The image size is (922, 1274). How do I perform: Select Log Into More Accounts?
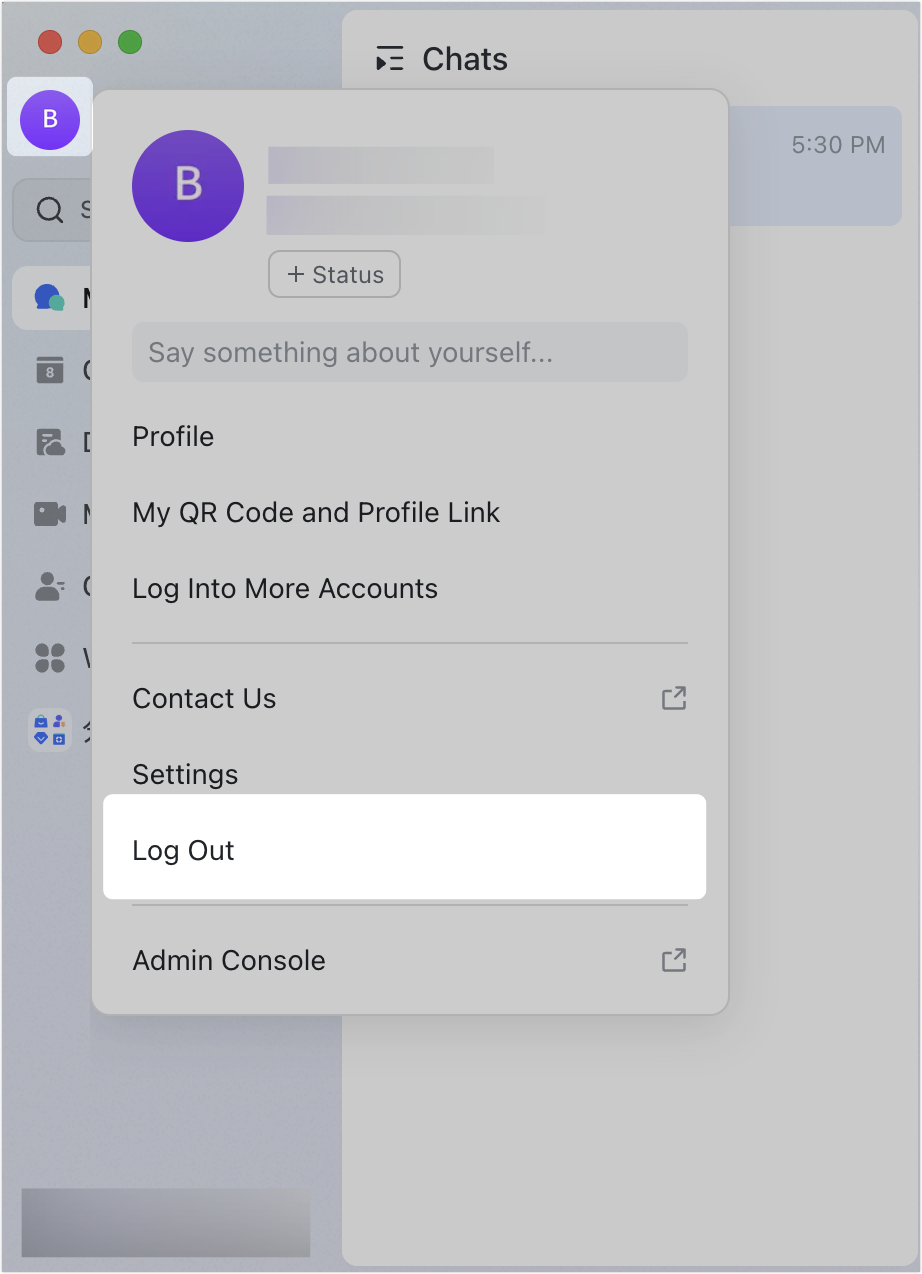285,588
